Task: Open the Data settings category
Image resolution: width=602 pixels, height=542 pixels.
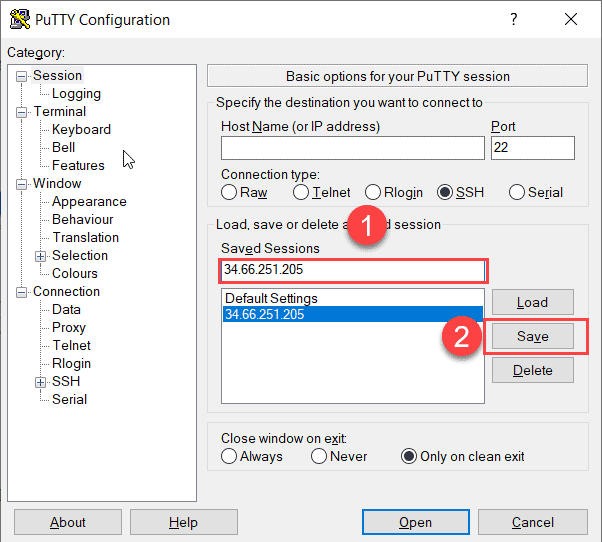Action: point(66,310)
